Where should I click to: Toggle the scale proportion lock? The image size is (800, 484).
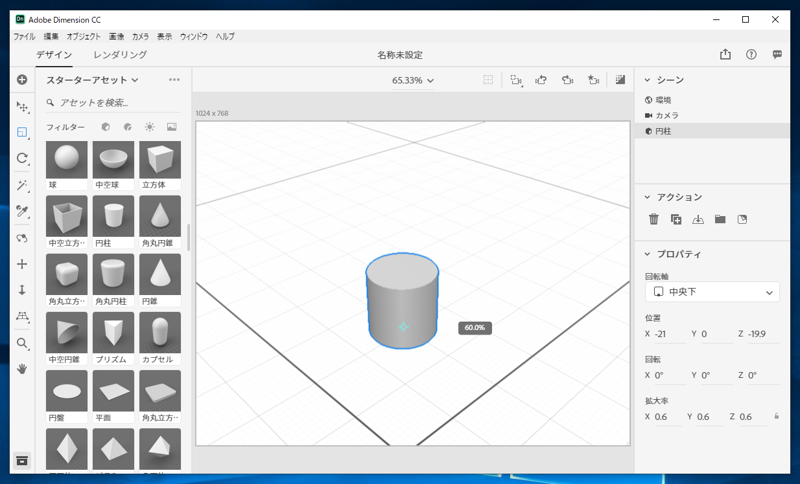point(777,416)
